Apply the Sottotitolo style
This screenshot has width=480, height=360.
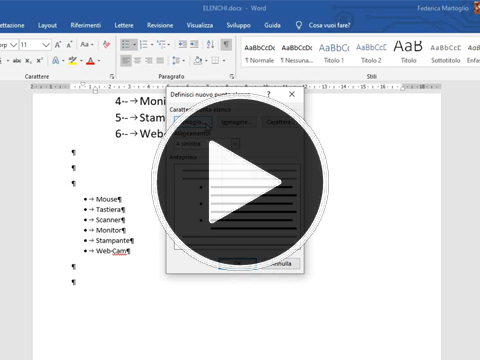[x=446, y=53]
